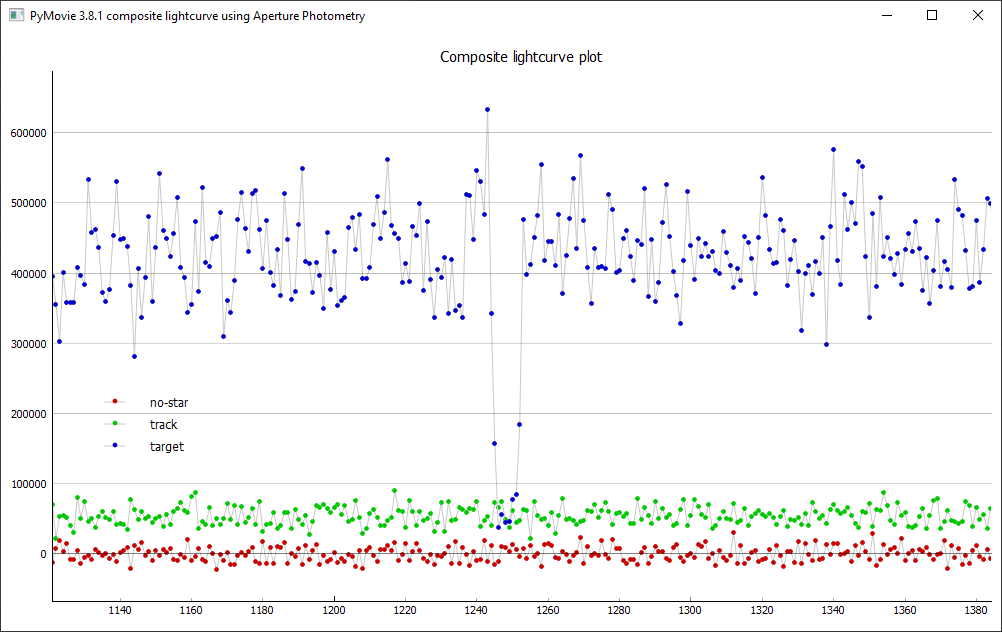Click the "Composite lightcurve plot" title
1002x632 pixels.
point(521,57)
